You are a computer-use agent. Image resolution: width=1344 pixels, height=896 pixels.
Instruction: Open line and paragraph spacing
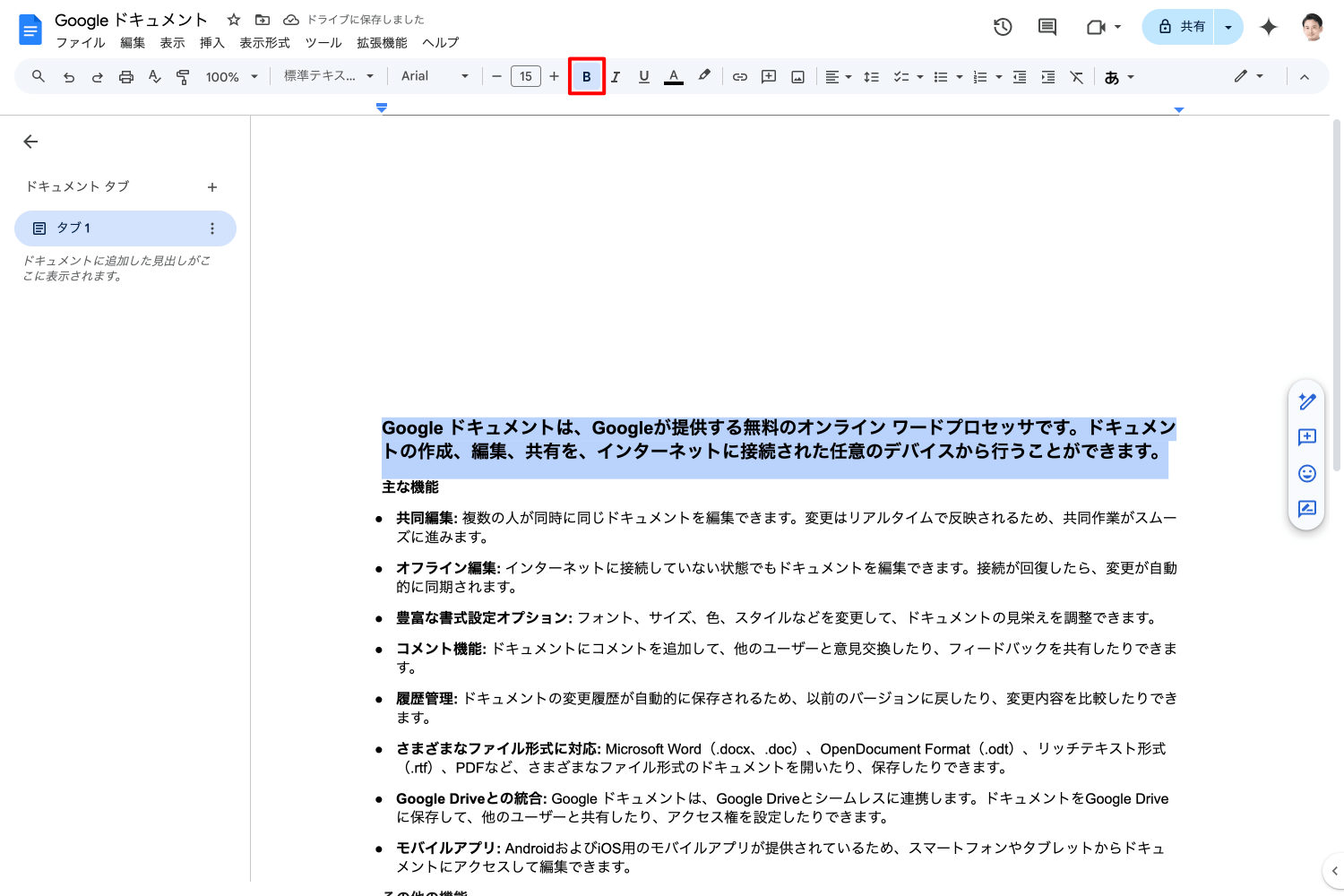point(871,77)
